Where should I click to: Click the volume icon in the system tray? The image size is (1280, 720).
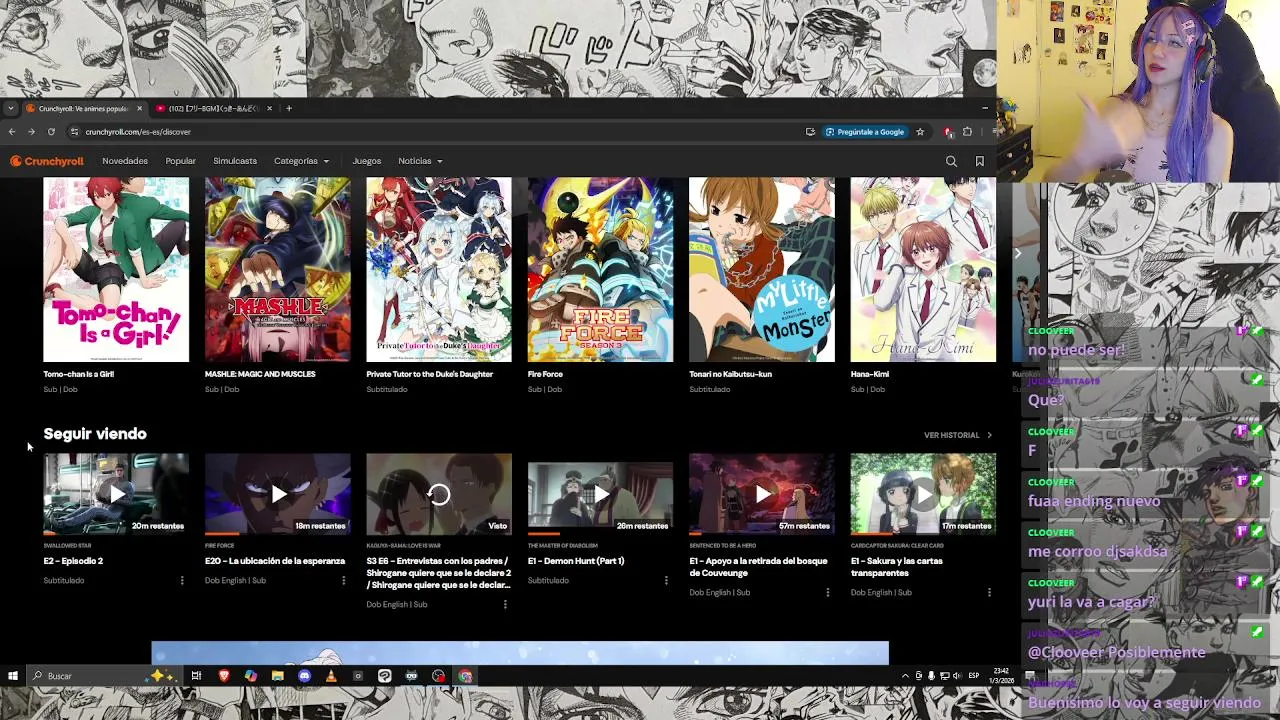[956, 676]
